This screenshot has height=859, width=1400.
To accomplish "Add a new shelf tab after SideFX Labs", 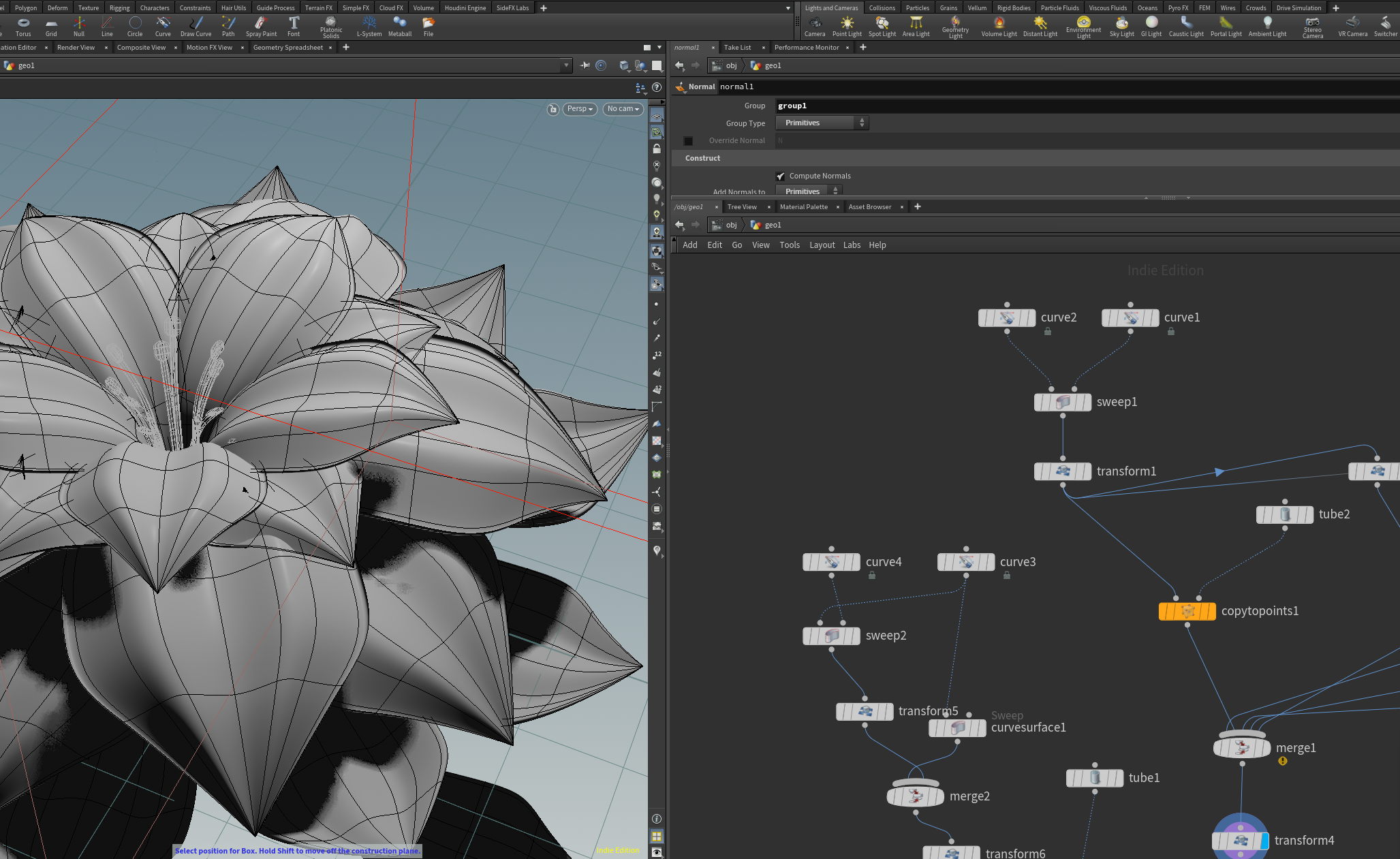I will pos(544,8).
